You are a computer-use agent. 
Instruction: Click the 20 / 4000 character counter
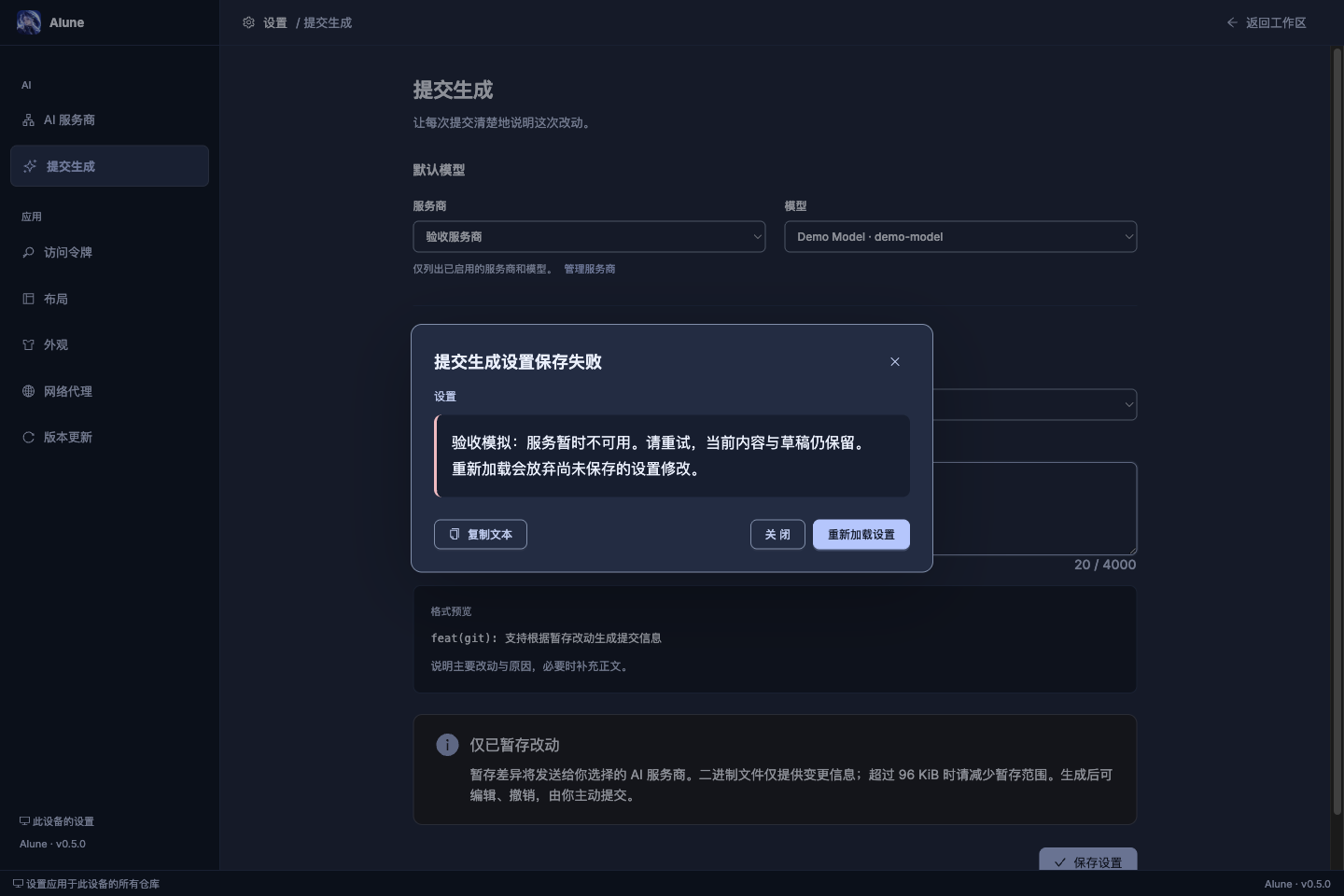pos(1105,565)
